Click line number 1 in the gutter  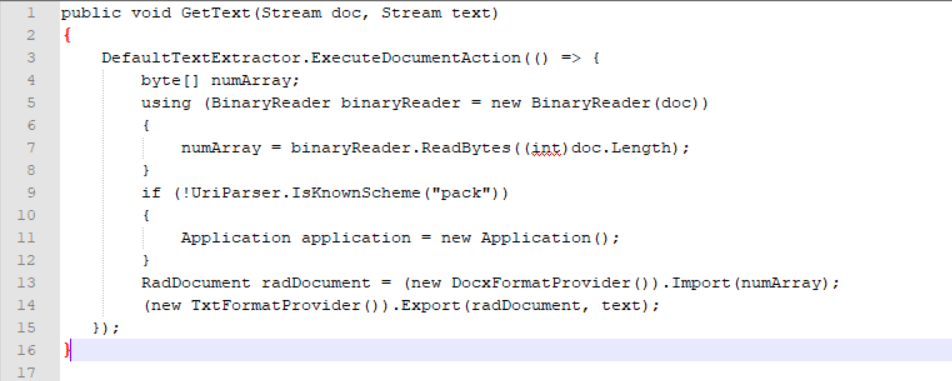tap(30, 13)
